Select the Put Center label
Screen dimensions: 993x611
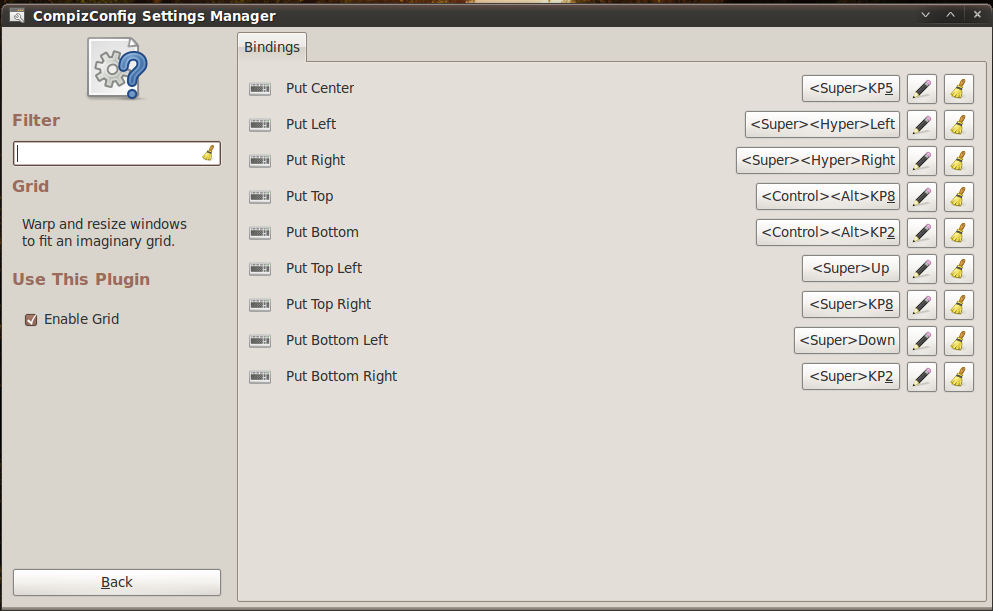pyautogui.click(x=320, y=89)
